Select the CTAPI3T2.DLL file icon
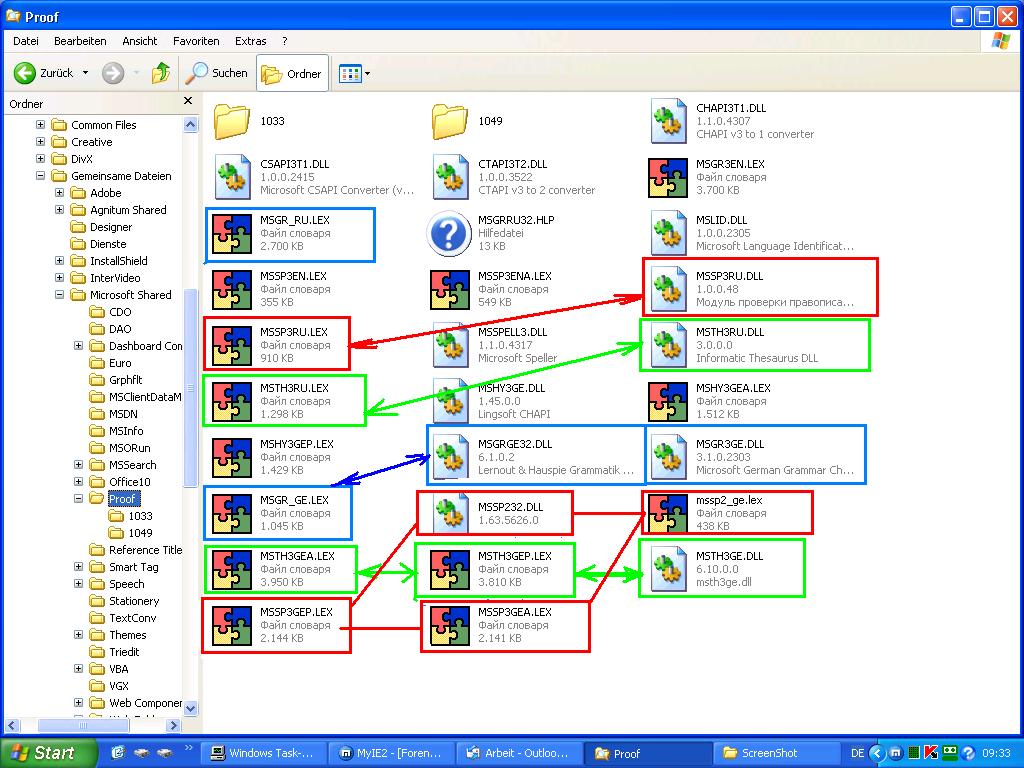1024x768 pixels. [451, 177]
